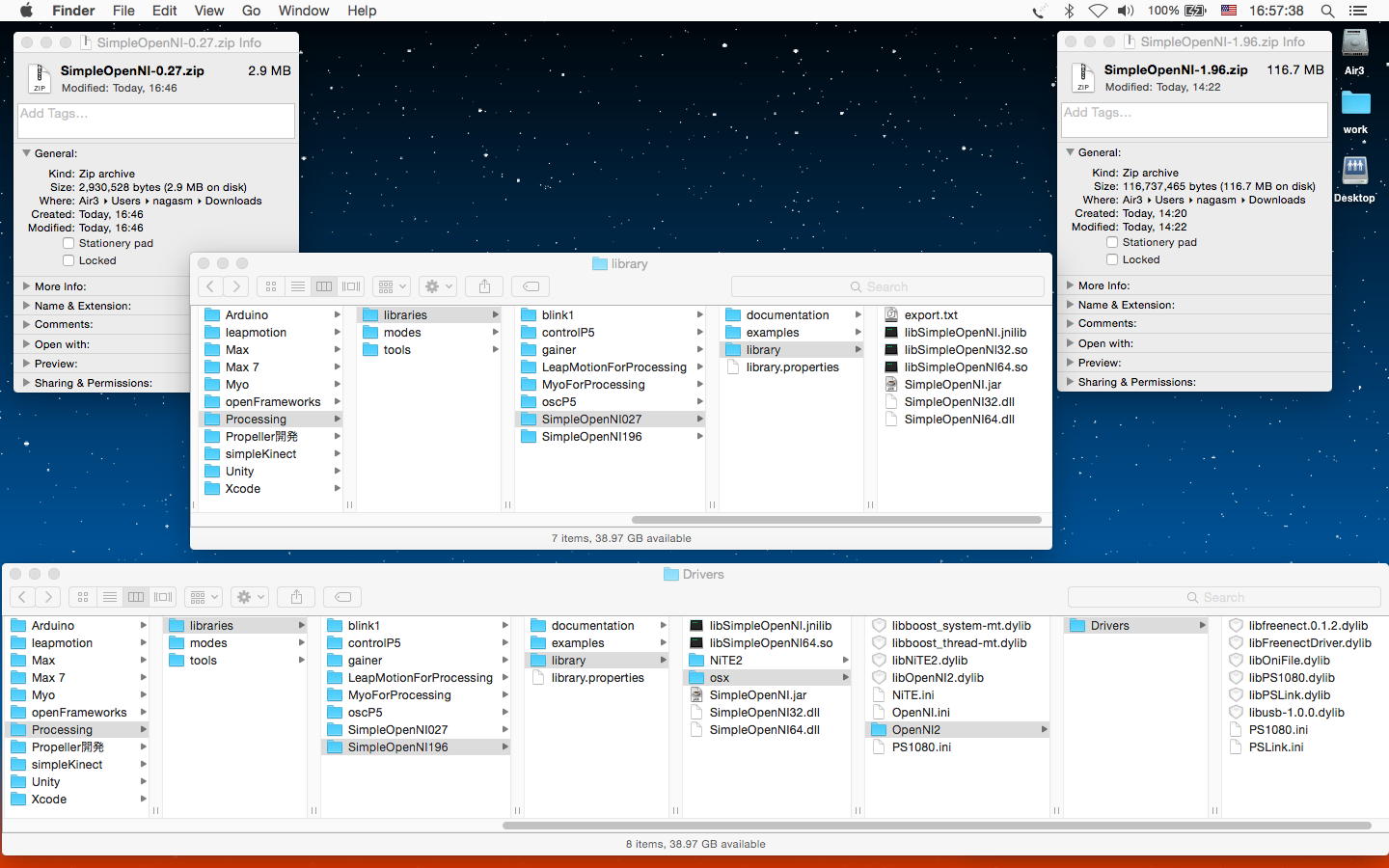Click the Search field in library window
Screen dimensions: 1389x868
(x=887, y=286)
